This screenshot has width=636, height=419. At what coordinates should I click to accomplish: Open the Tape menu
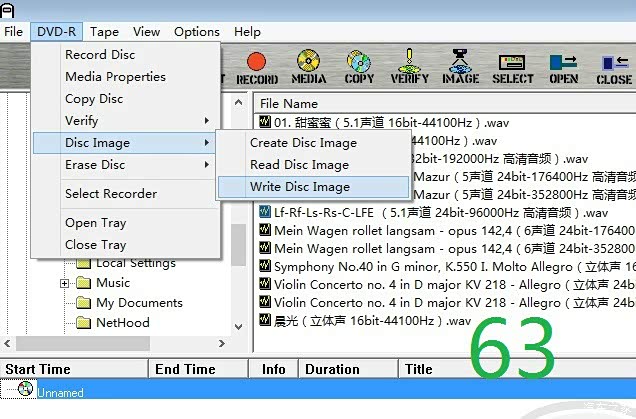coord(104,32)
